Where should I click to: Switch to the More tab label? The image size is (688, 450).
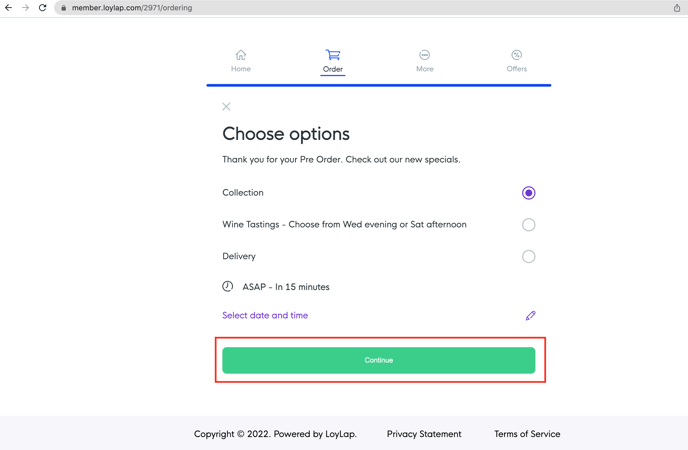(x=425, y=69)
